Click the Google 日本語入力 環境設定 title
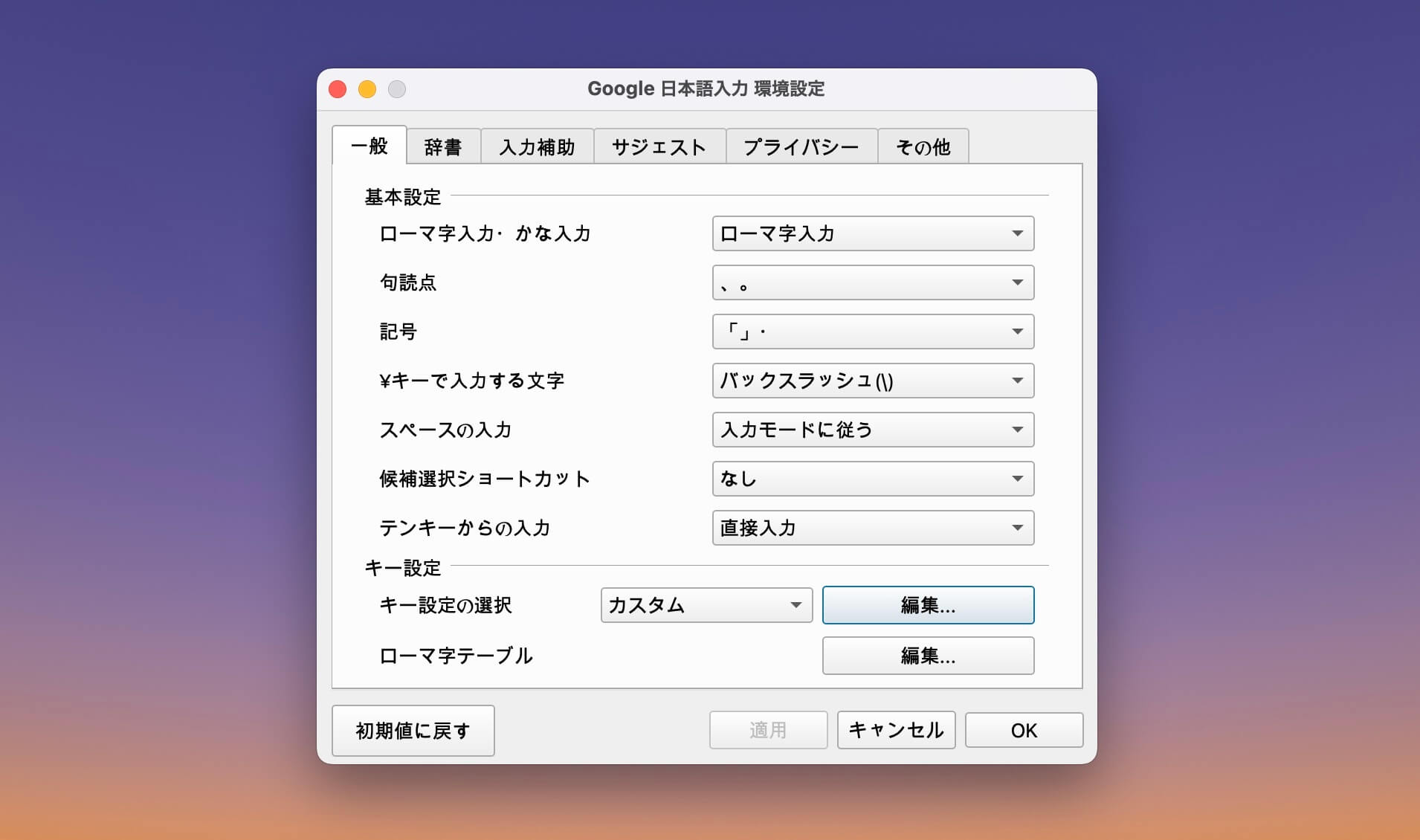 click(706, 88)
